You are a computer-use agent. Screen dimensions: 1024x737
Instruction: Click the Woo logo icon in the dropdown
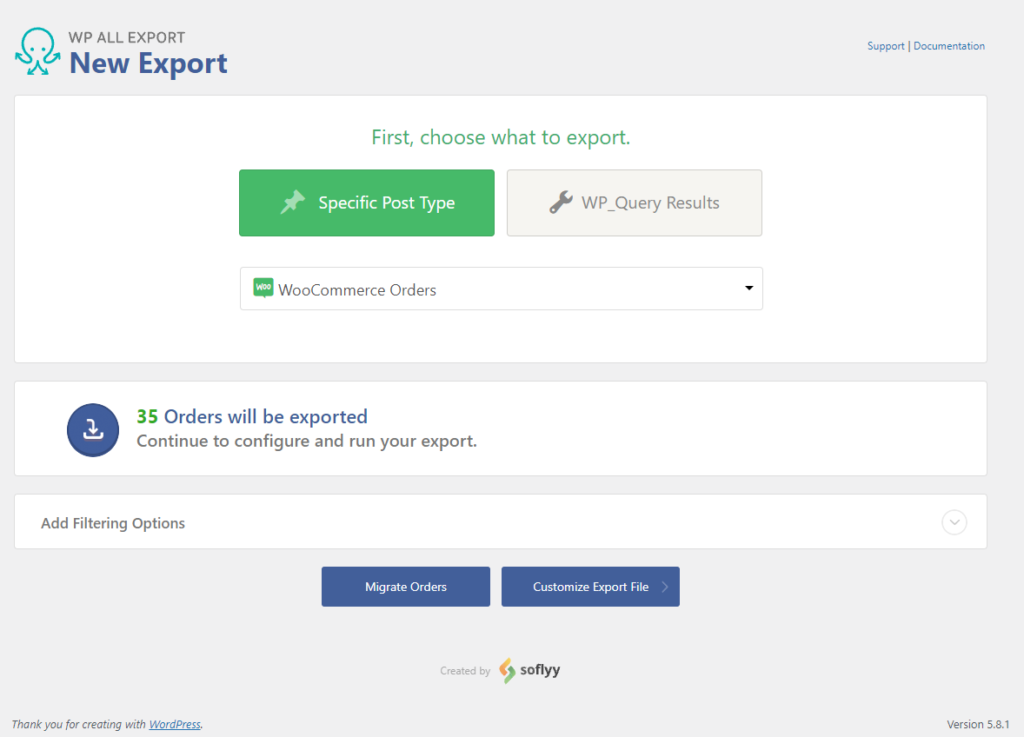click(263, 288)
